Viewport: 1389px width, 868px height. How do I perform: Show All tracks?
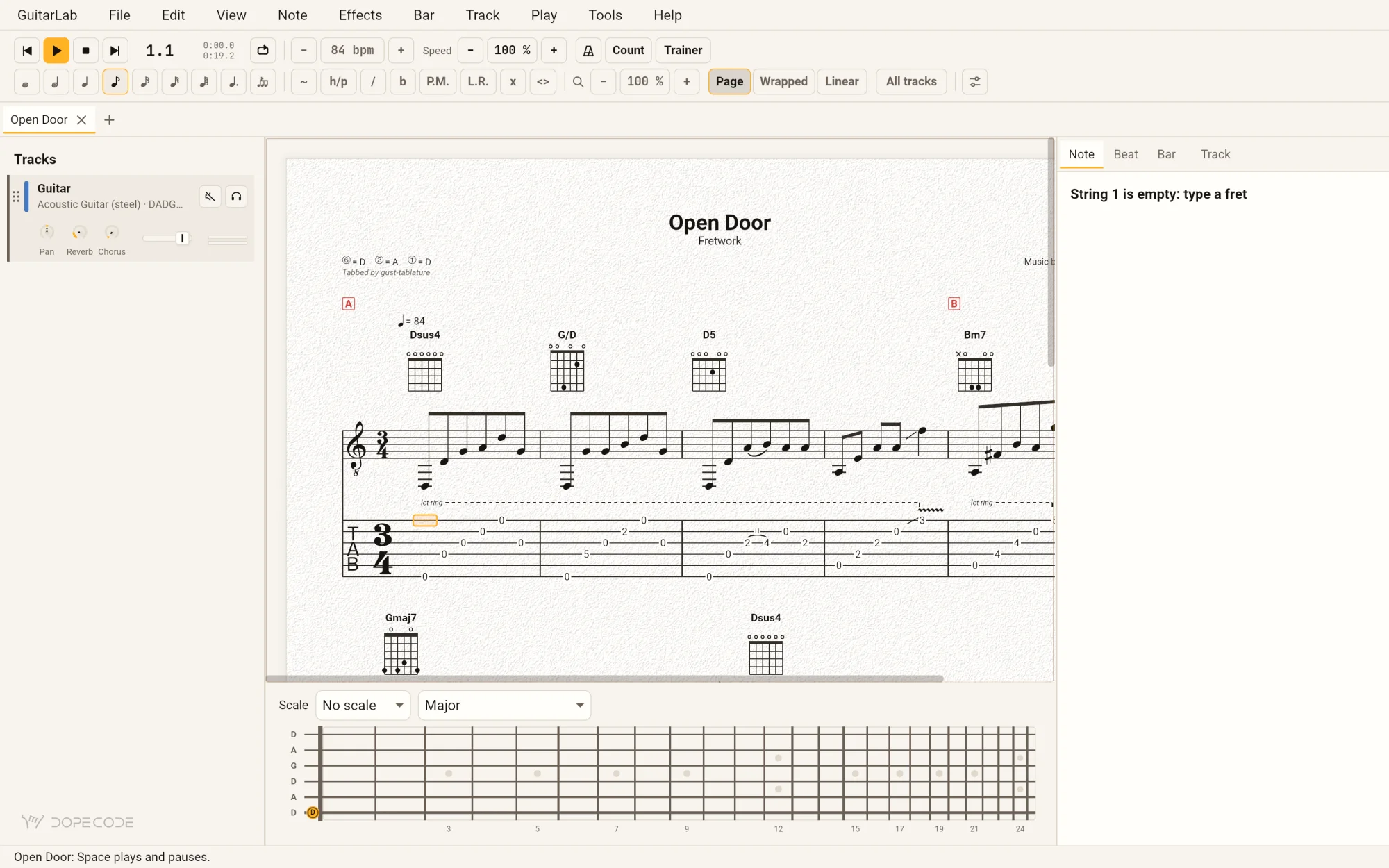tap(911, 82)
